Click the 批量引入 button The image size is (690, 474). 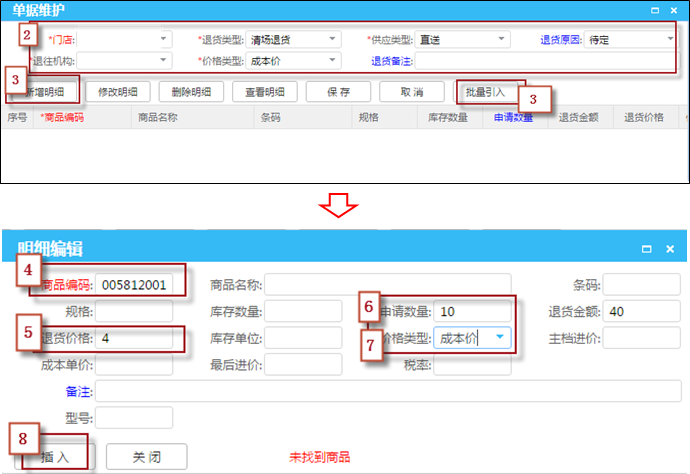pyautogui.click(x=485, y=92)
